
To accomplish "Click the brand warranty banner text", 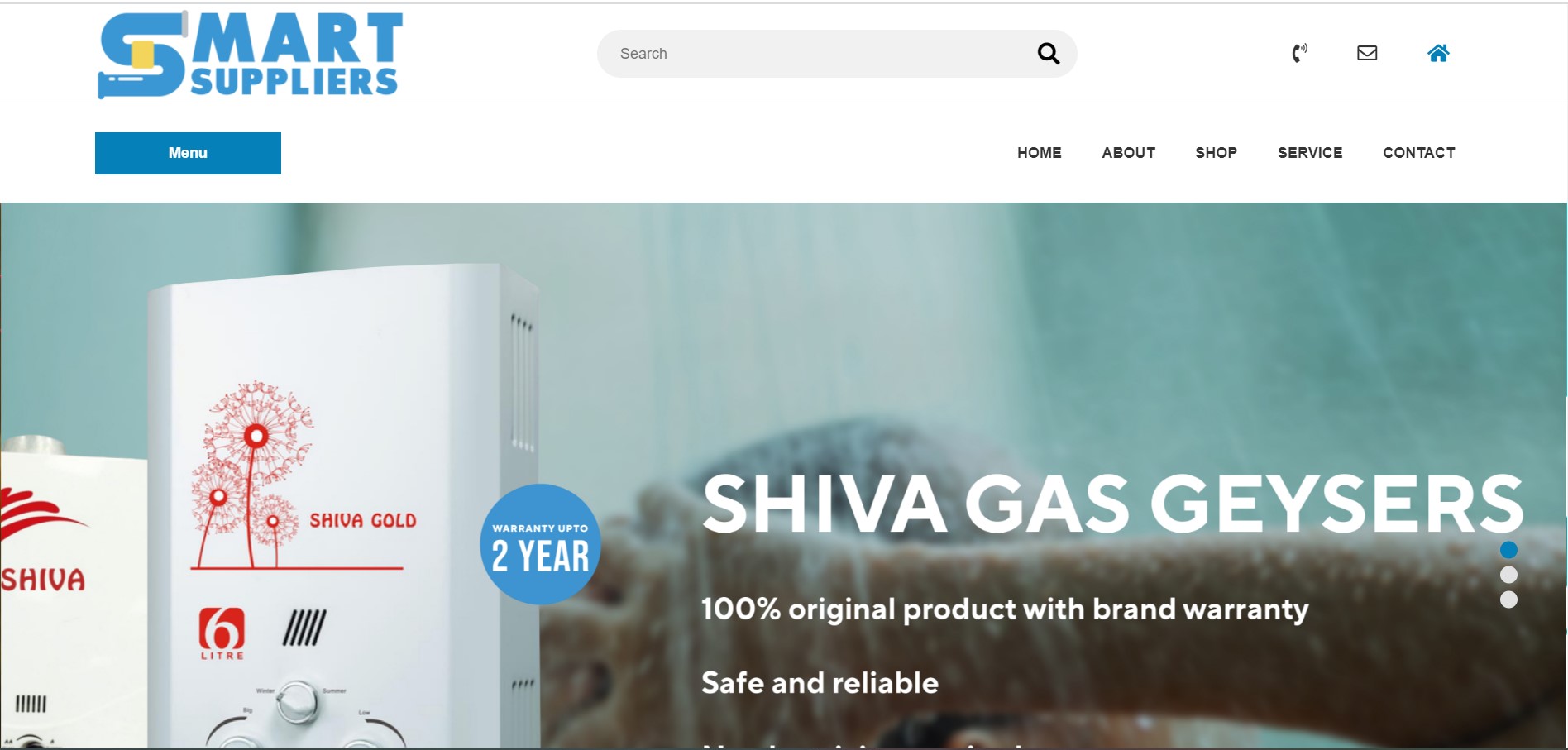I will (x=1005, y=609).
